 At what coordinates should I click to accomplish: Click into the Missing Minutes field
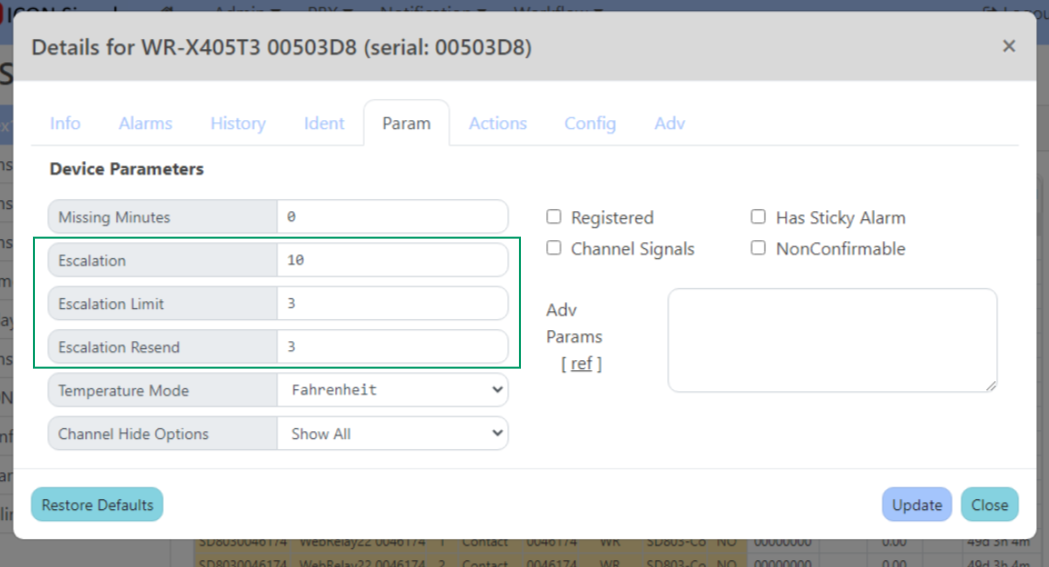coord(392,217)
